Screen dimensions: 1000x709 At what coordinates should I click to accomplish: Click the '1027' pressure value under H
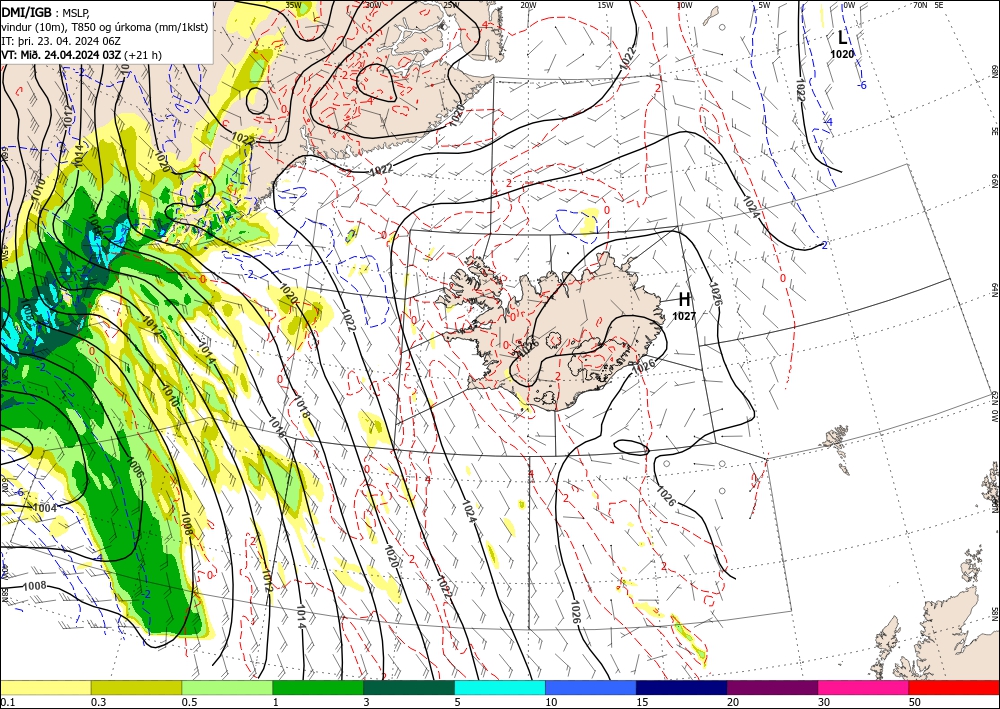click(x=684, y=316)
